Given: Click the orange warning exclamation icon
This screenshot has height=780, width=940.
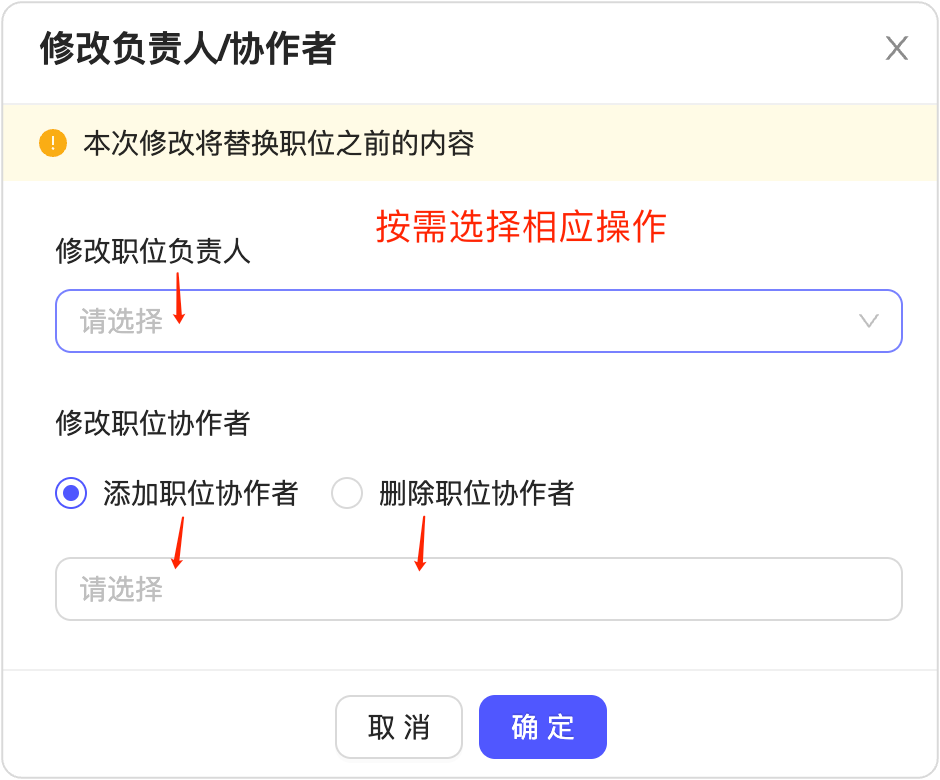Looking at the screenshot, I should click(52, 143).
